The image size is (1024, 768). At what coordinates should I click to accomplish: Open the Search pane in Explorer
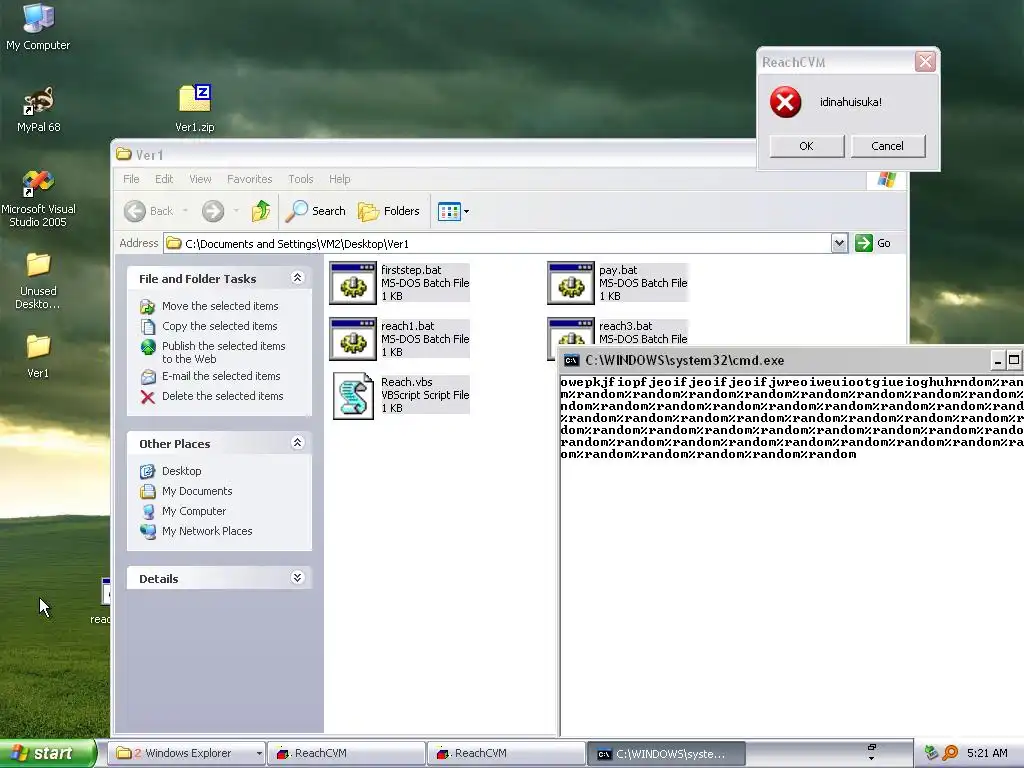316,211
